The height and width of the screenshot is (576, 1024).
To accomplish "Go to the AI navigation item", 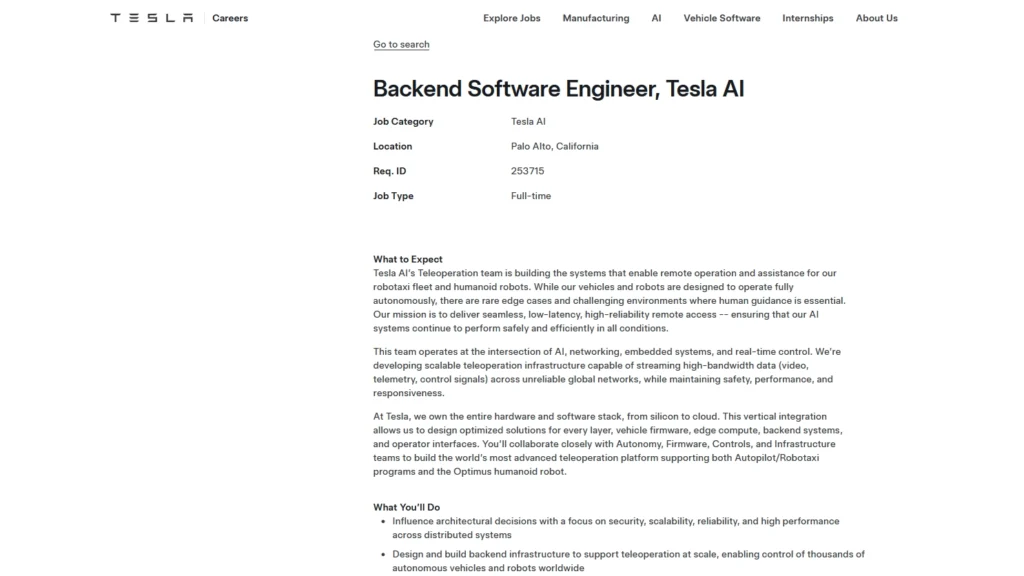I will [656, 18].
